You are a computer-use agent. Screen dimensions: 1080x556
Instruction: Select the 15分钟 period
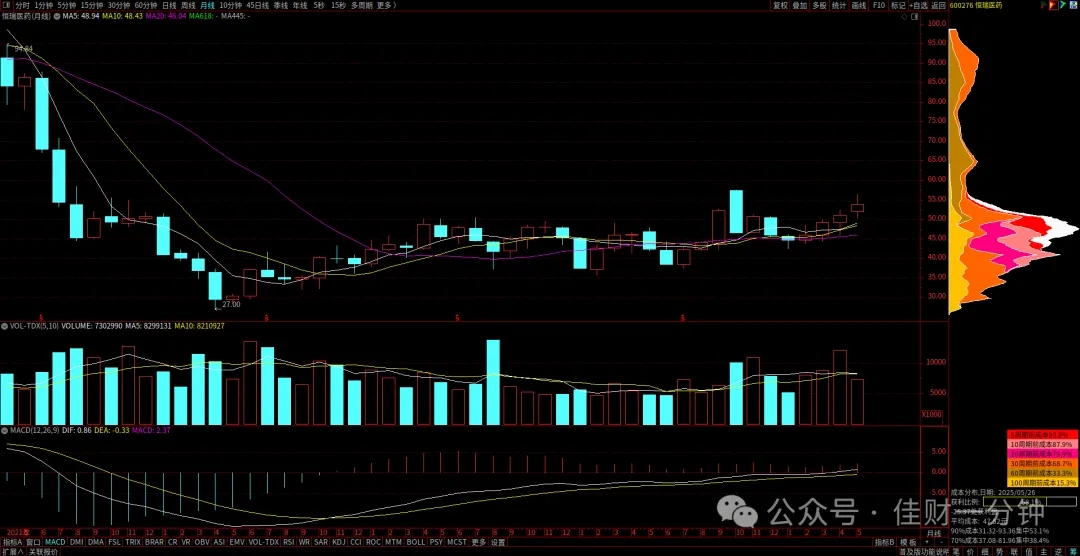(92, 5)
